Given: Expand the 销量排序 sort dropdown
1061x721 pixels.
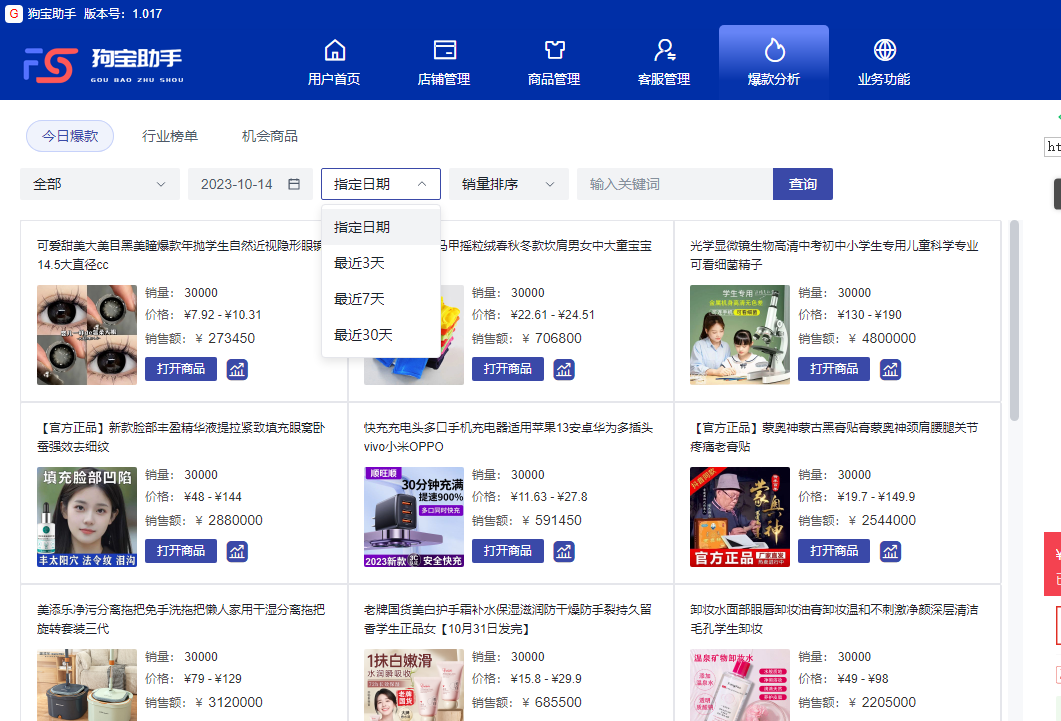Looking at the screenshot, I should tap(509, 184).
